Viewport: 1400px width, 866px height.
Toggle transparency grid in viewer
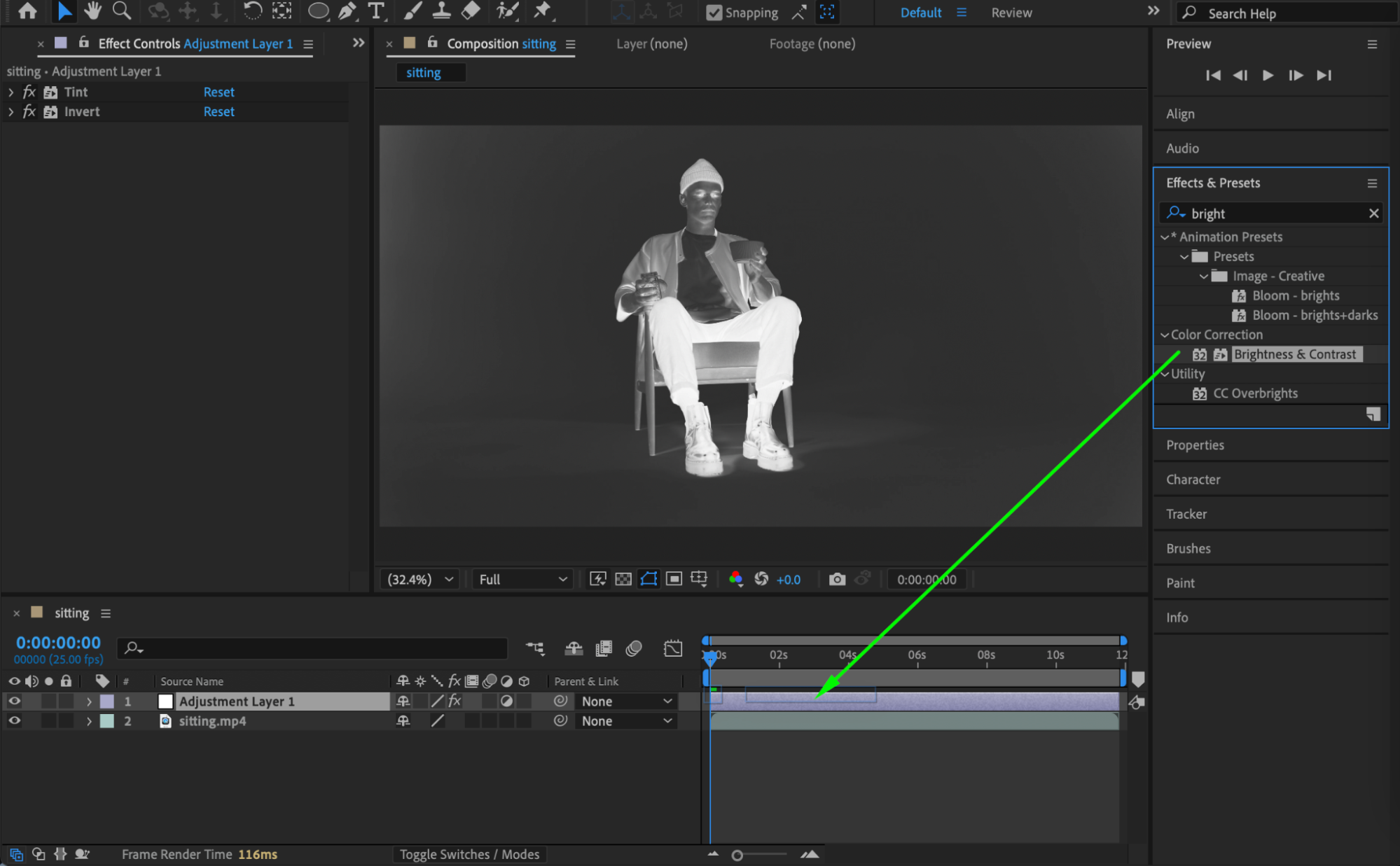623,579
